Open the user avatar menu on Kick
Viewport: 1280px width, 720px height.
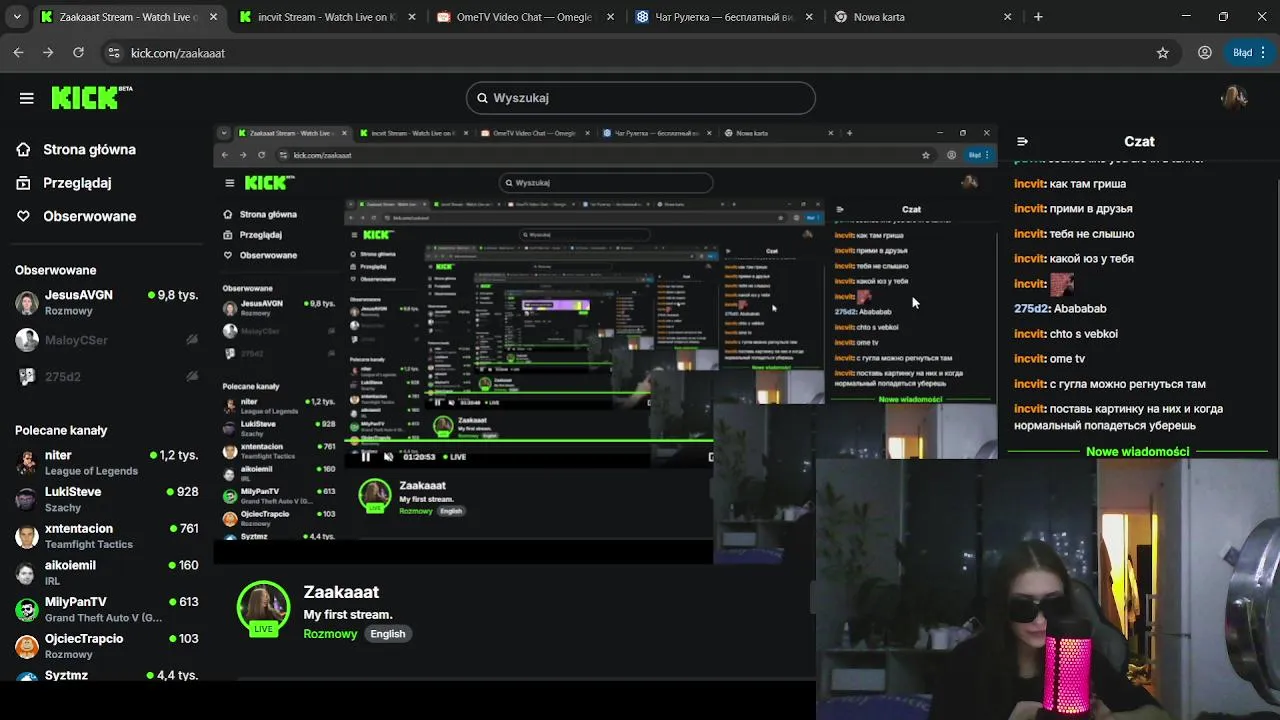pyautogui.click(x=1234, y=97)
